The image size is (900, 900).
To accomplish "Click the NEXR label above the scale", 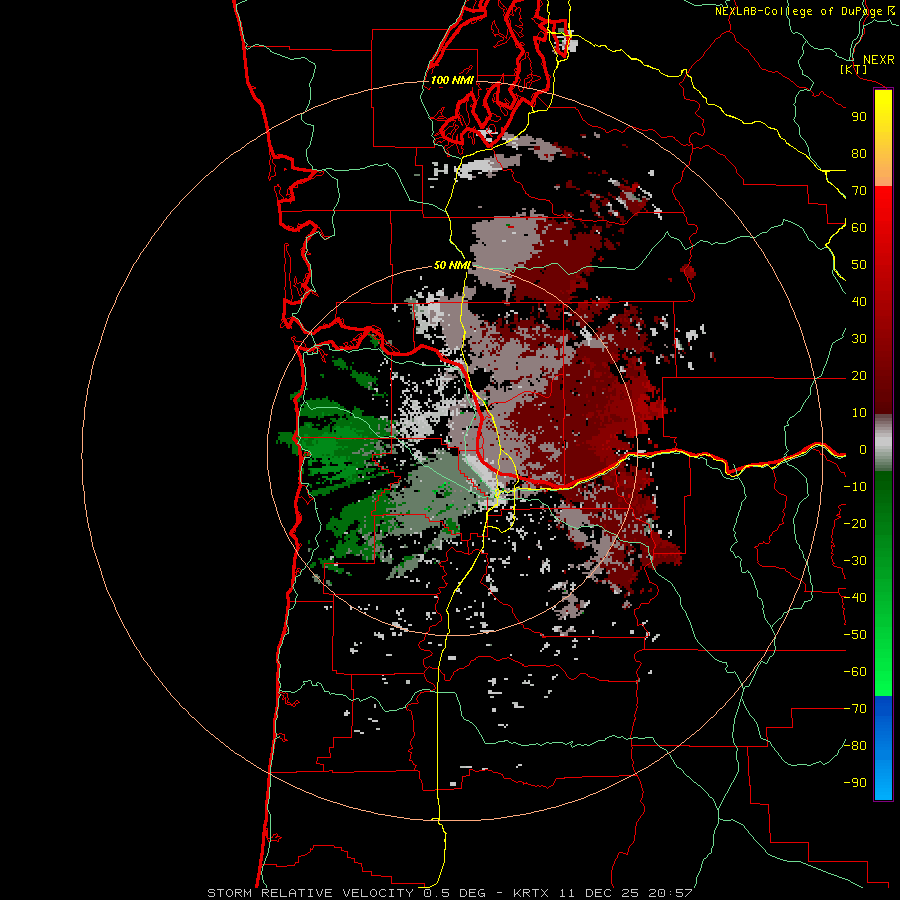I will tap(878, 60).
